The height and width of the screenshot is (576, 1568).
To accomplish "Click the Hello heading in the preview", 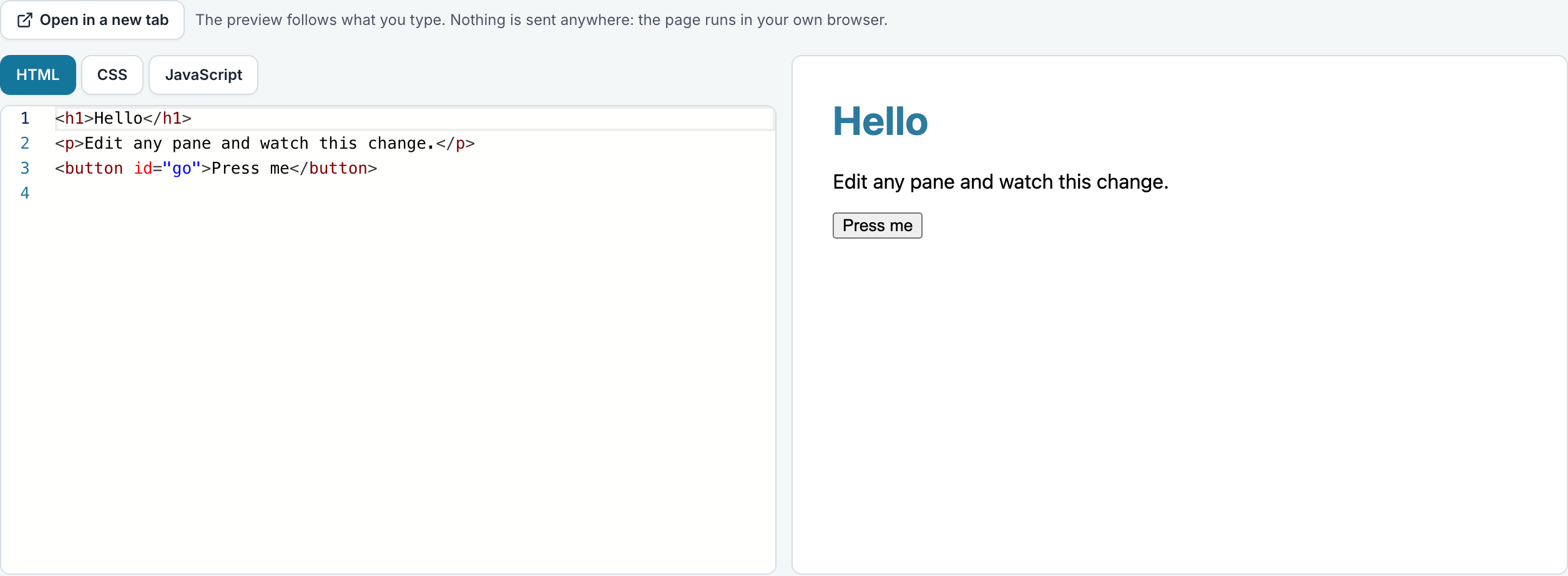I will pyautogui.click(x=880, y=121).
